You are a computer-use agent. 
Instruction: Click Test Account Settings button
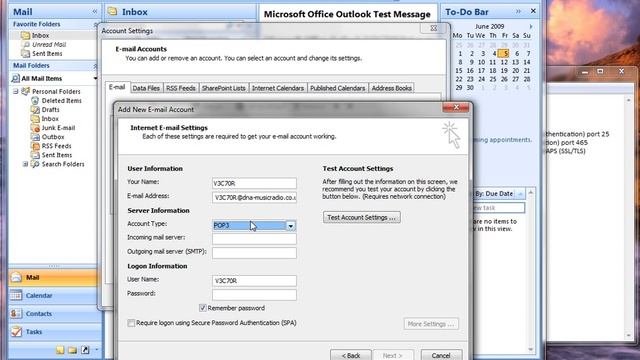tap(362, 218)
